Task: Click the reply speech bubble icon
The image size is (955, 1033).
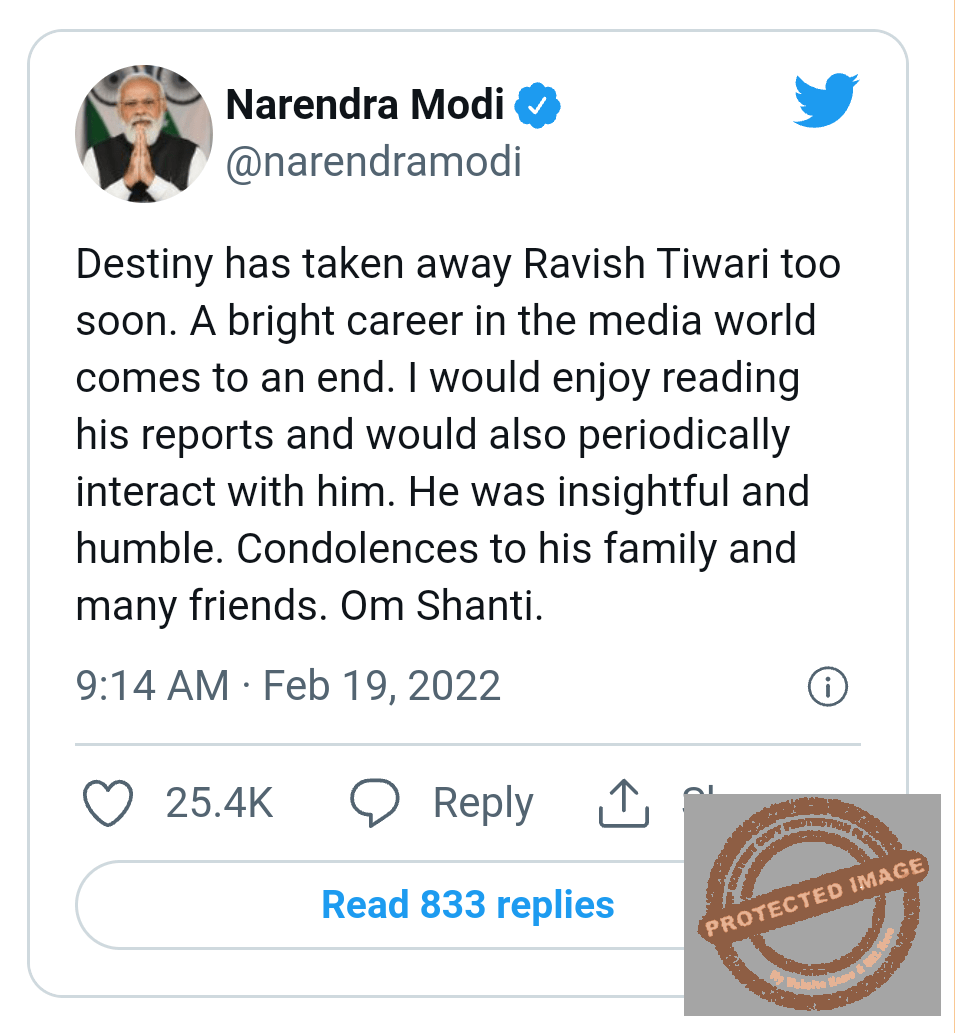Action: (x=375, y=804)
